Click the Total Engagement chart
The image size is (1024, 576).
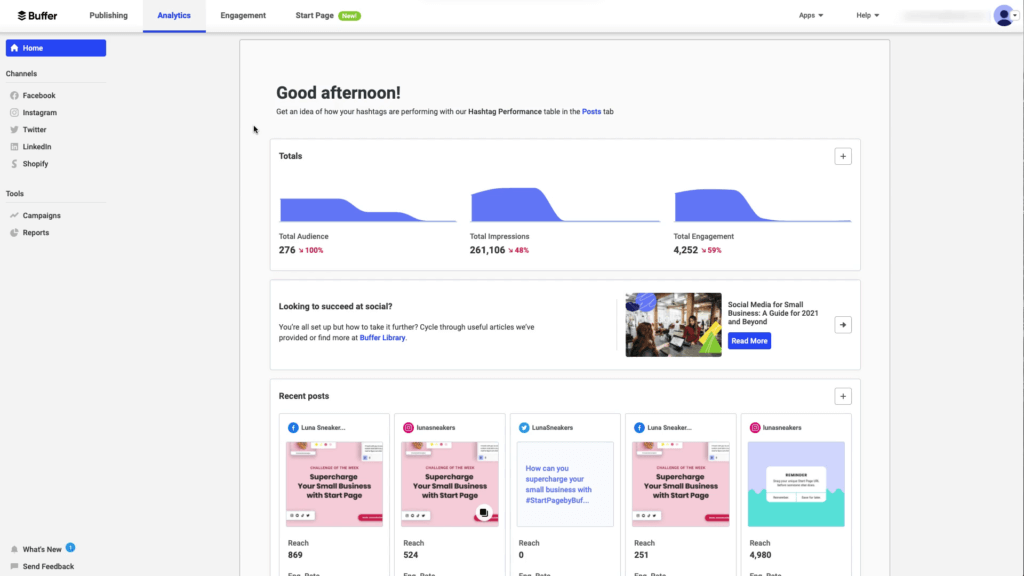click(x=762, y=205)
